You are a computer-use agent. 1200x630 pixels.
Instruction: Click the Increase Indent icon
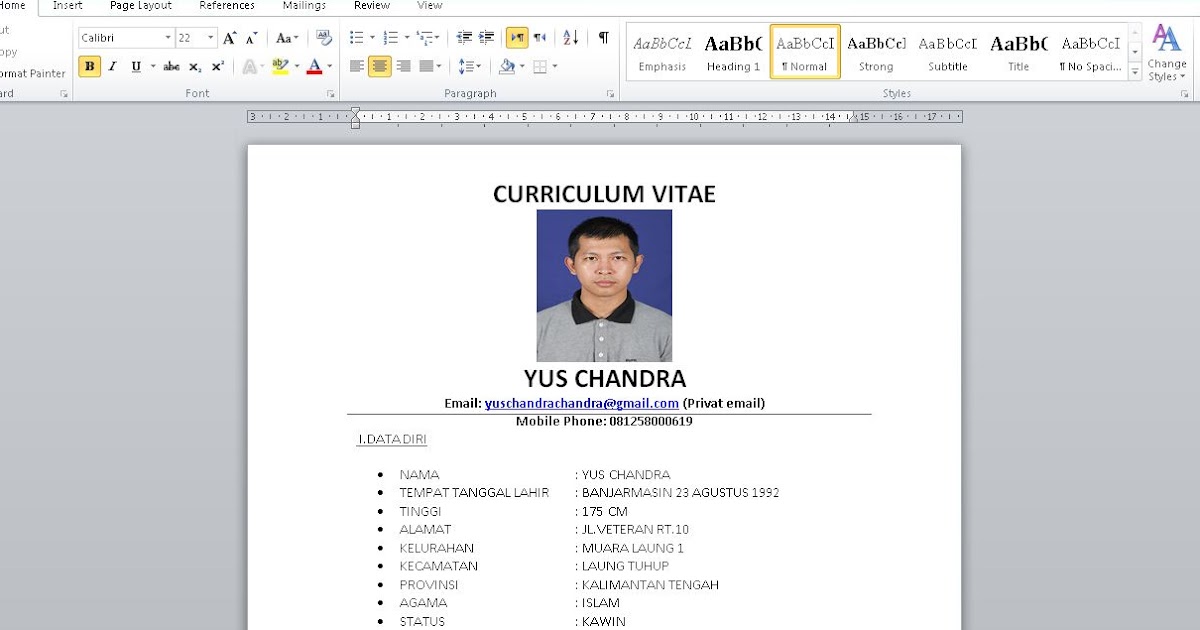(x=486, y=38)
